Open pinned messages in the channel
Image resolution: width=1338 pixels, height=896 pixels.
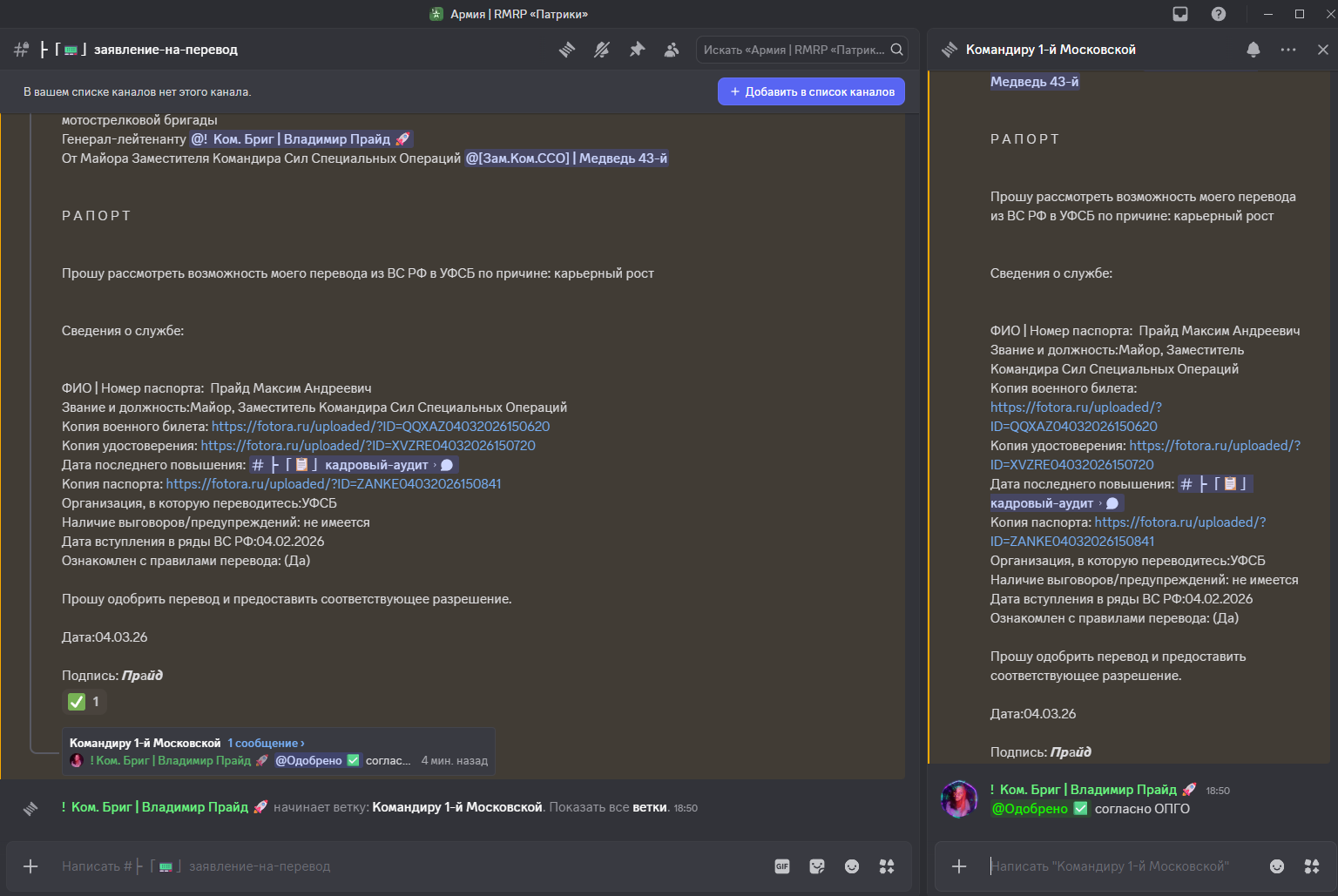click(637, 50)
